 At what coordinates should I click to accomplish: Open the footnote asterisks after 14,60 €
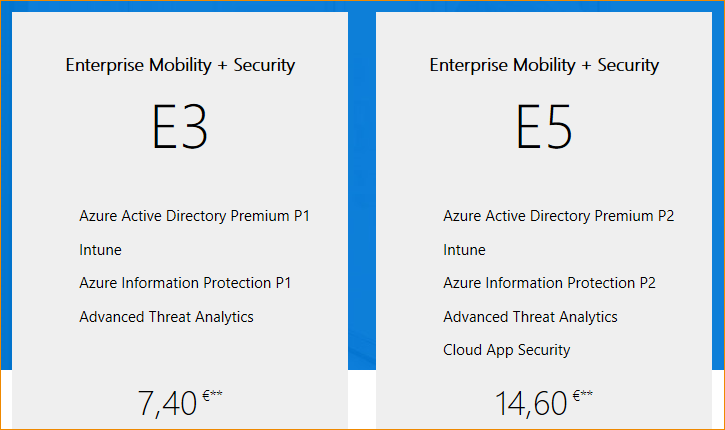click(587, 394)
